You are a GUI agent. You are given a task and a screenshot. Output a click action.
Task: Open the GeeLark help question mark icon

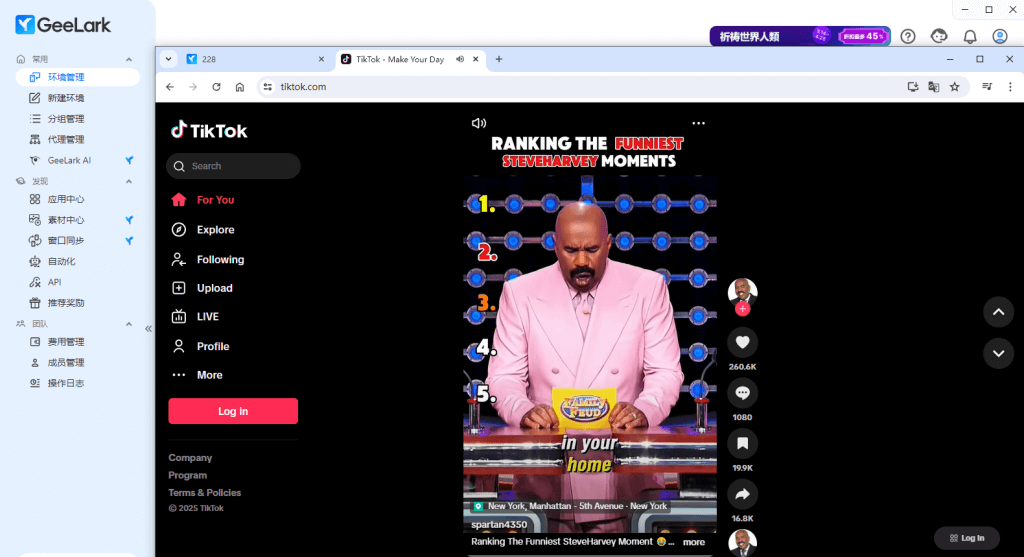click(x=908, y=36)
